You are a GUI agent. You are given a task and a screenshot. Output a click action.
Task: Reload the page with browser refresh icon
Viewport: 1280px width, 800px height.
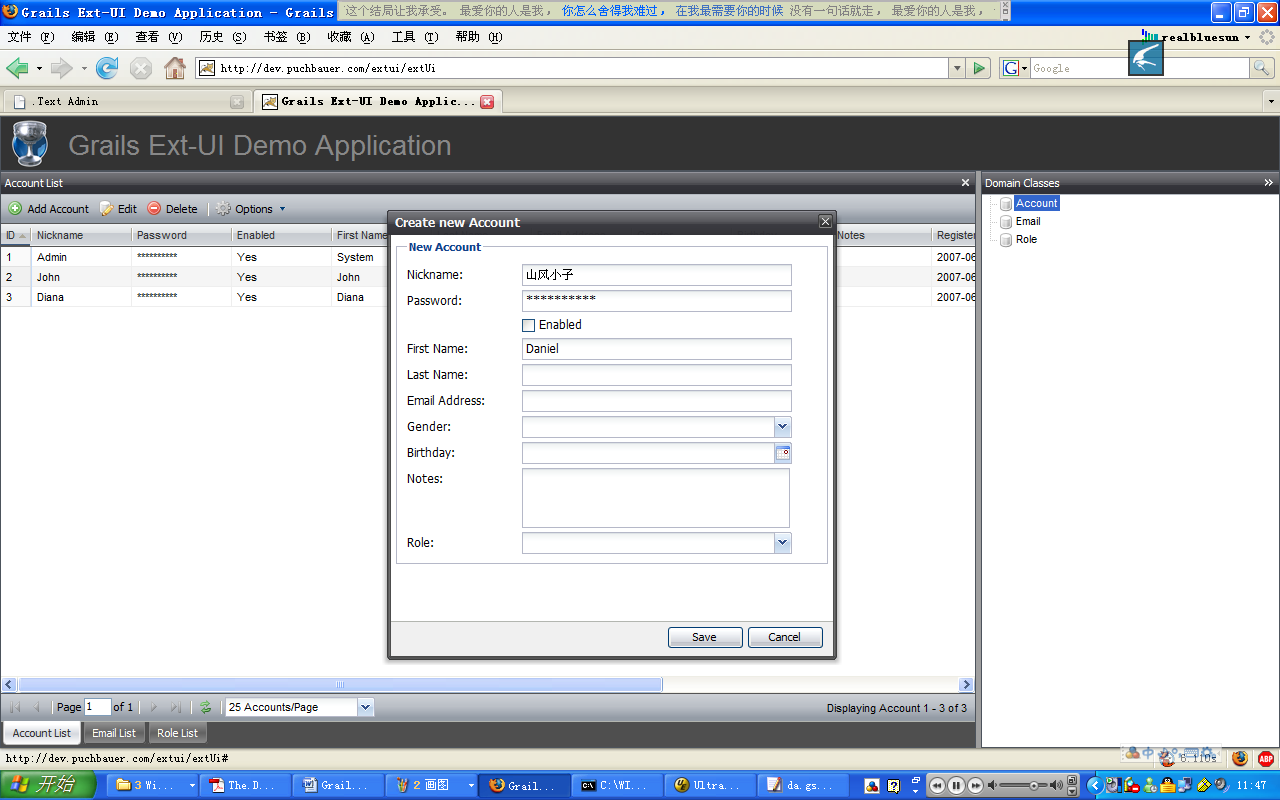(x=107, y=68)
